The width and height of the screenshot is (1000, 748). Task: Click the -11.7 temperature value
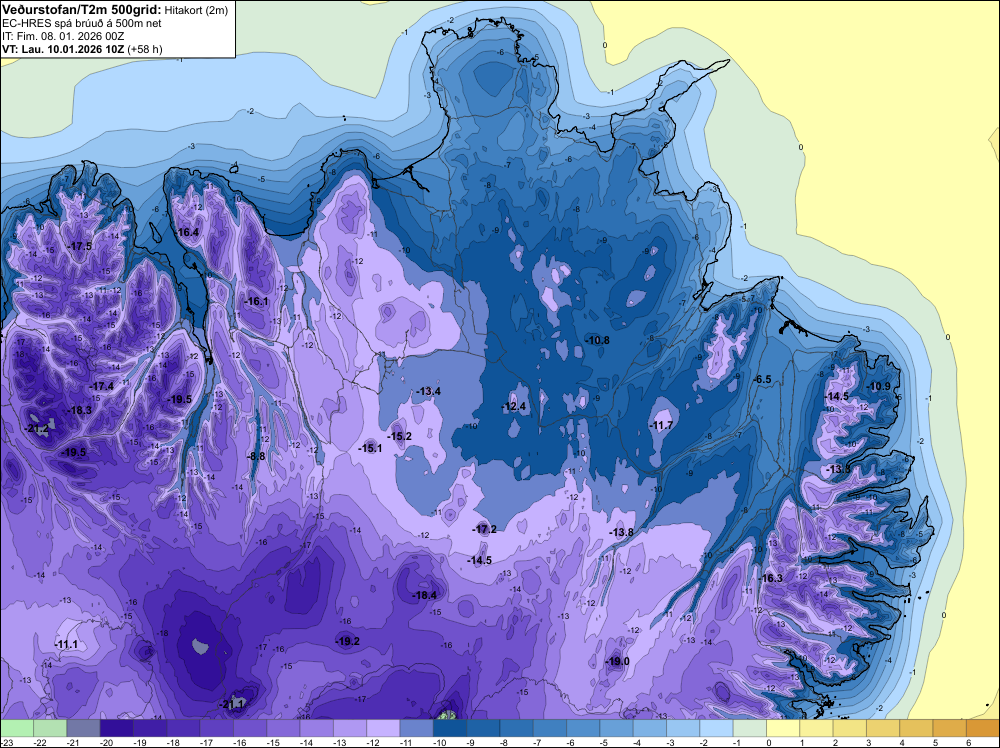click(661, 425)
